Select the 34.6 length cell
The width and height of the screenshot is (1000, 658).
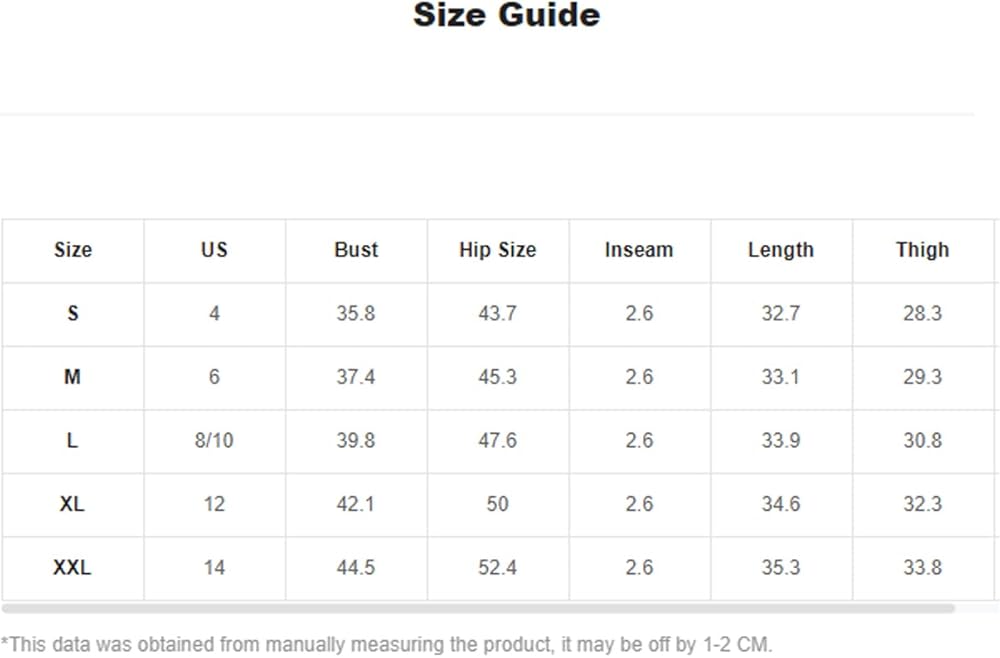[781, 504]
